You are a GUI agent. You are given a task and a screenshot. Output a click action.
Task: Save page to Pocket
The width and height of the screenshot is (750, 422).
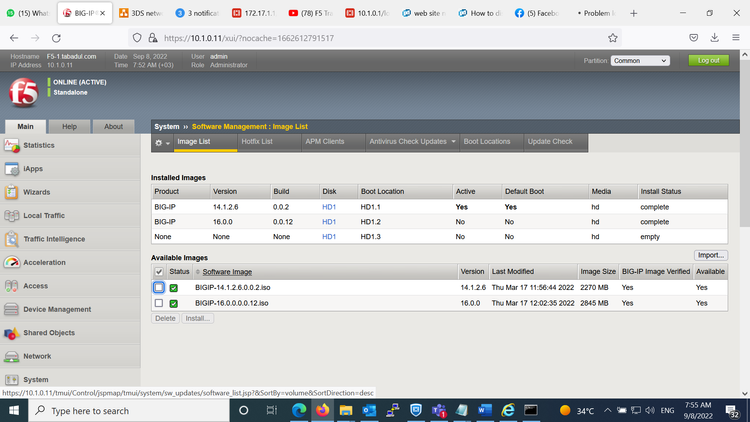pyautogui.click(x=694, y=38)
